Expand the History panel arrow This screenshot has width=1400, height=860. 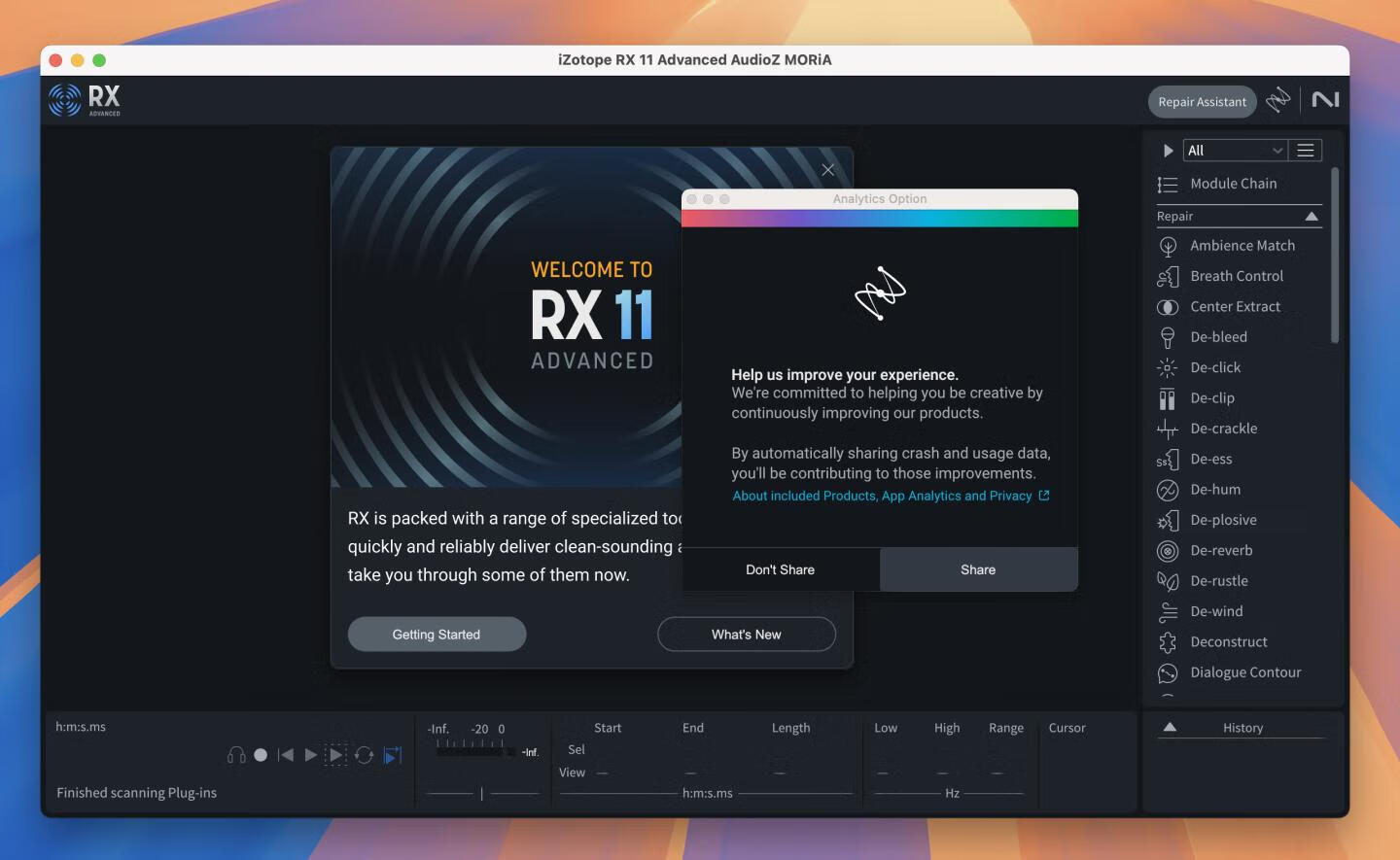tap(1171, 727)
